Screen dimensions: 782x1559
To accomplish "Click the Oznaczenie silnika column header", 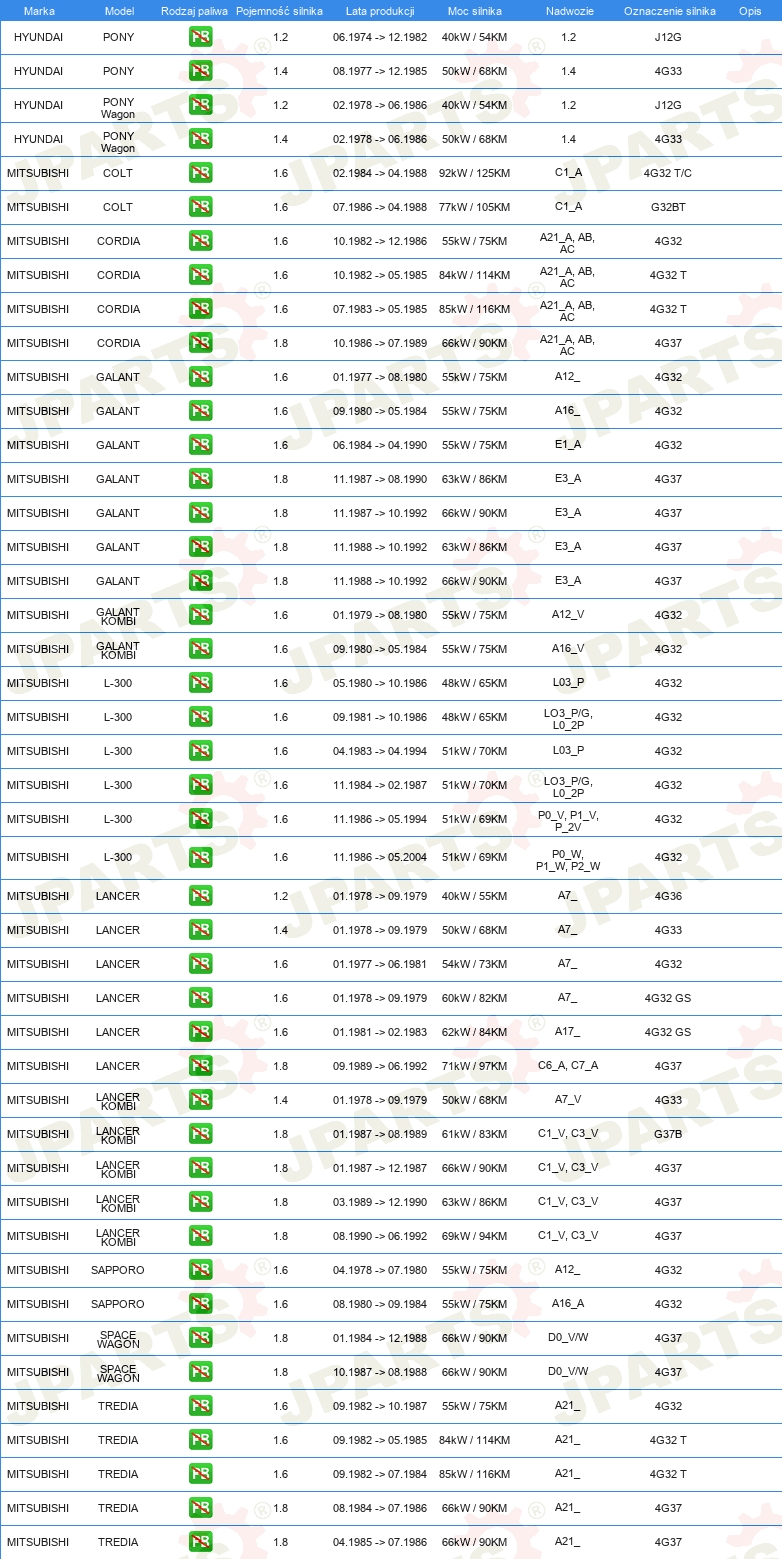I will tap(669, 11).
